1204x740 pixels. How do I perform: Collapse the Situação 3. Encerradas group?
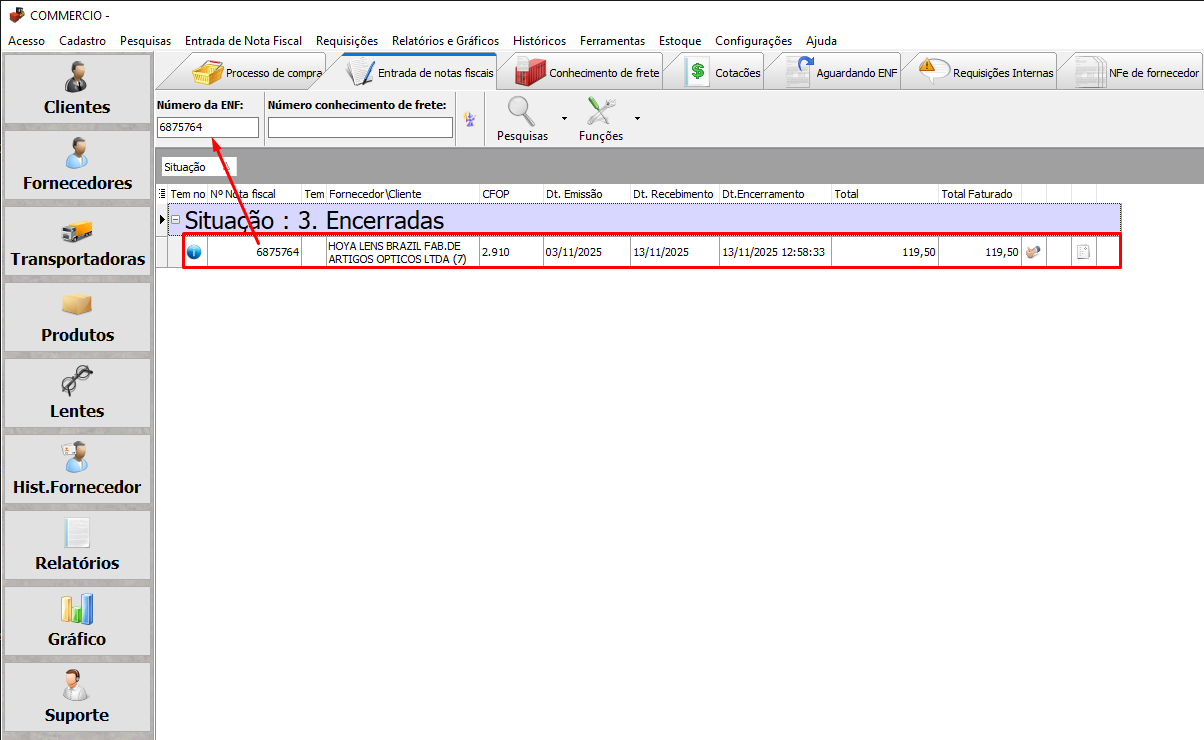click(x=175, y=220)
